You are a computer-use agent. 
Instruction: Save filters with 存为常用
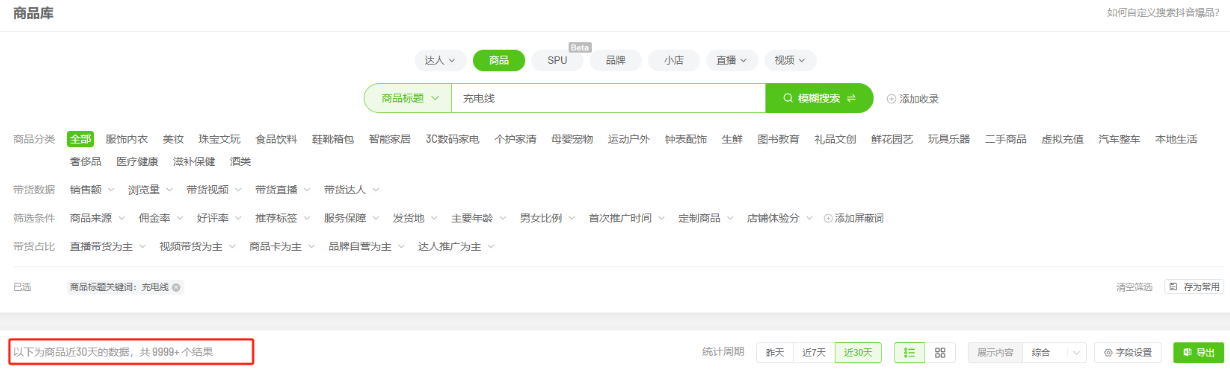[1194, 287]
